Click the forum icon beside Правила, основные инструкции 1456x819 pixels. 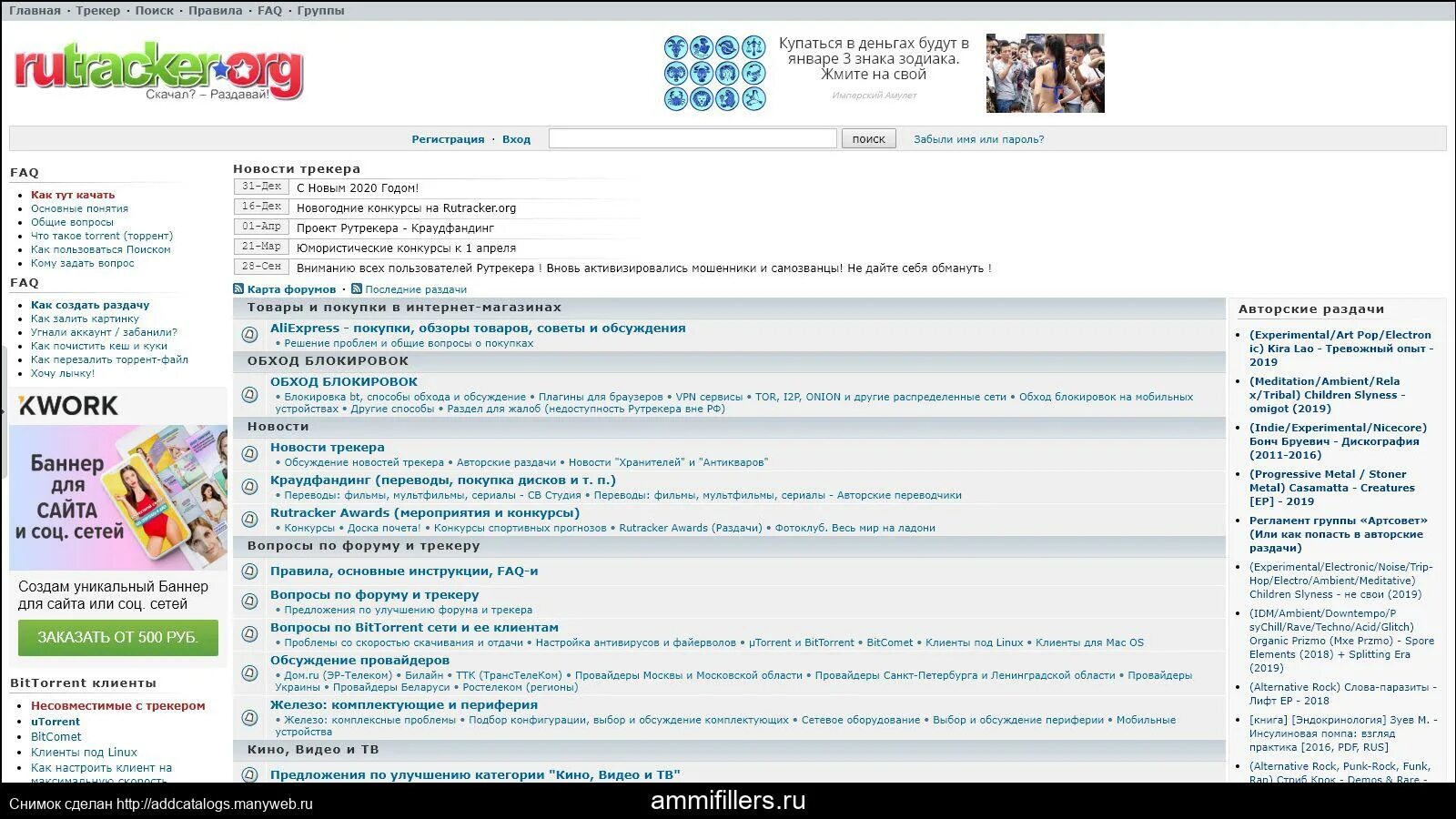(x=249, y=571)
